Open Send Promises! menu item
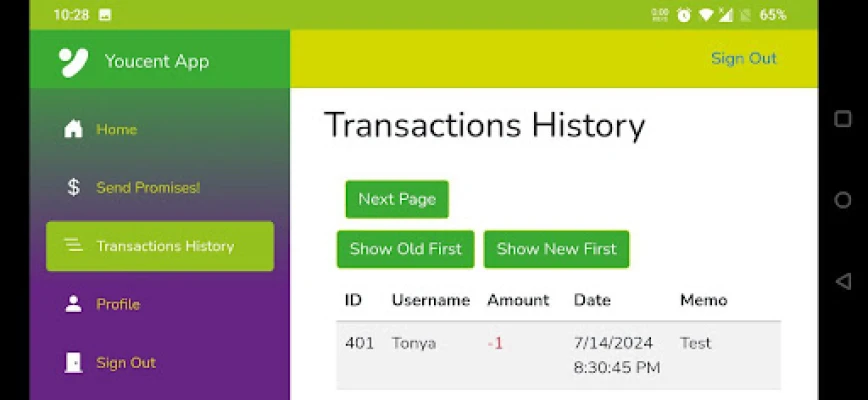 coord(148,187)
